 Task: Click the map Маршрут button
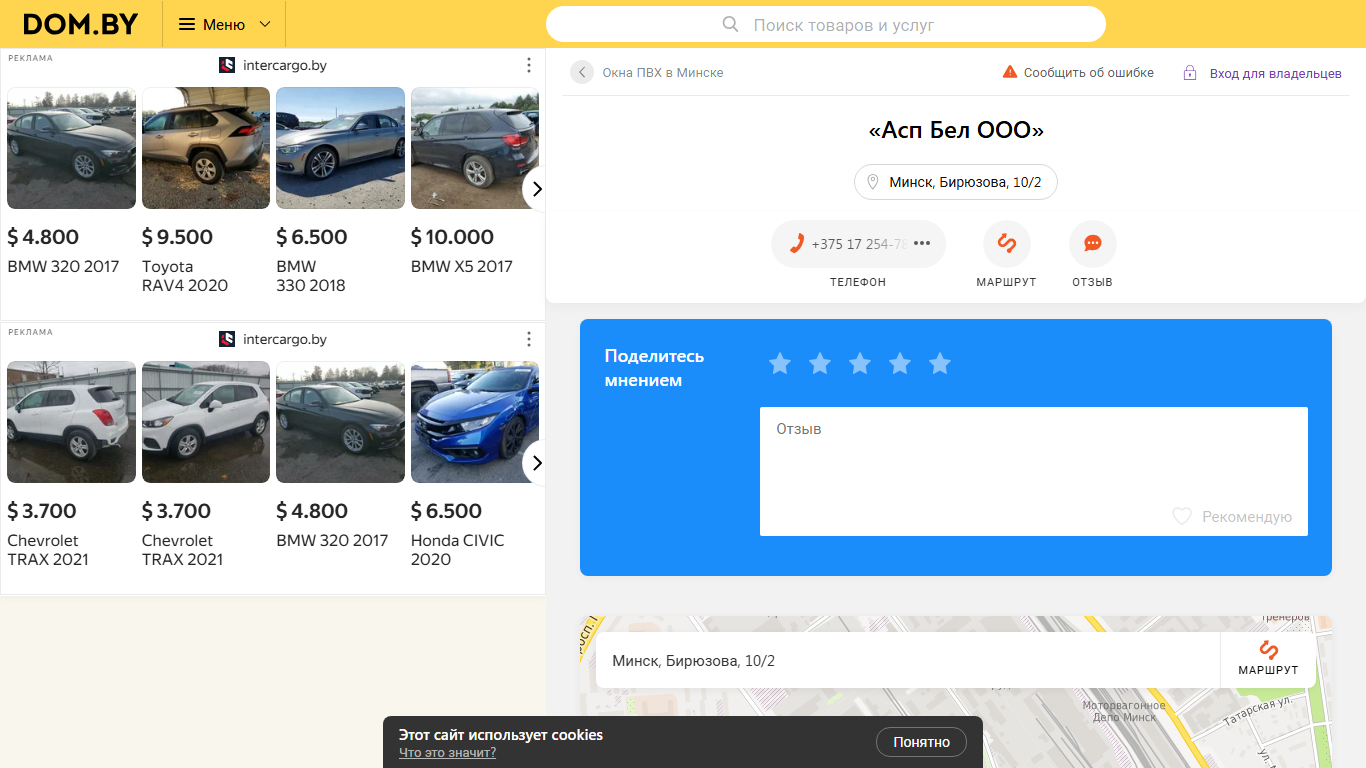tap(1268, 660)
